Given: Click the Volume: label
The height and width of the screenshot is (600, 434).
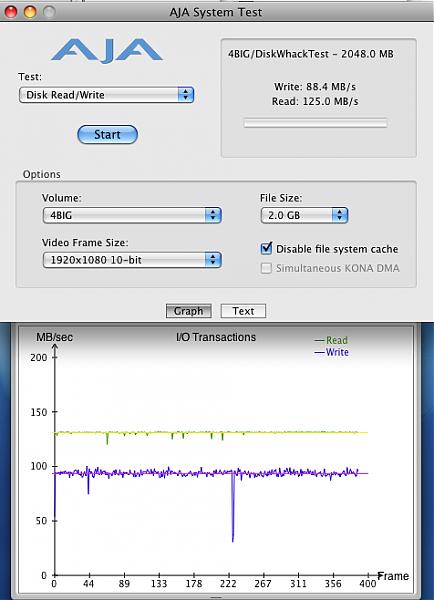Looking at the screenshot, I should (62, 198).
